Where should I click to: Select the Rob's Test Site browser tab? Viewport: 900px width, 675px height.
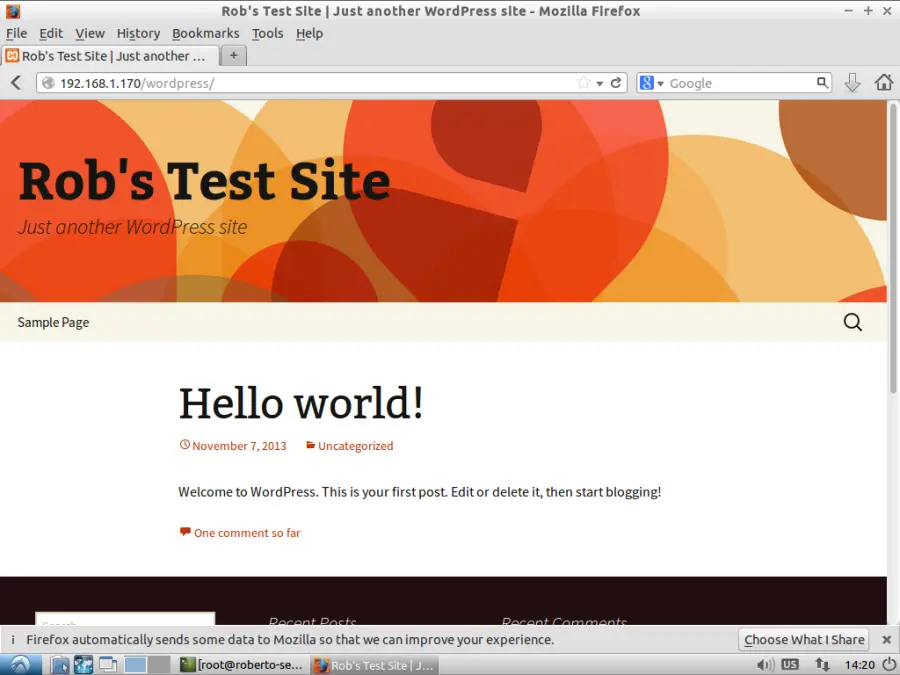110,56
